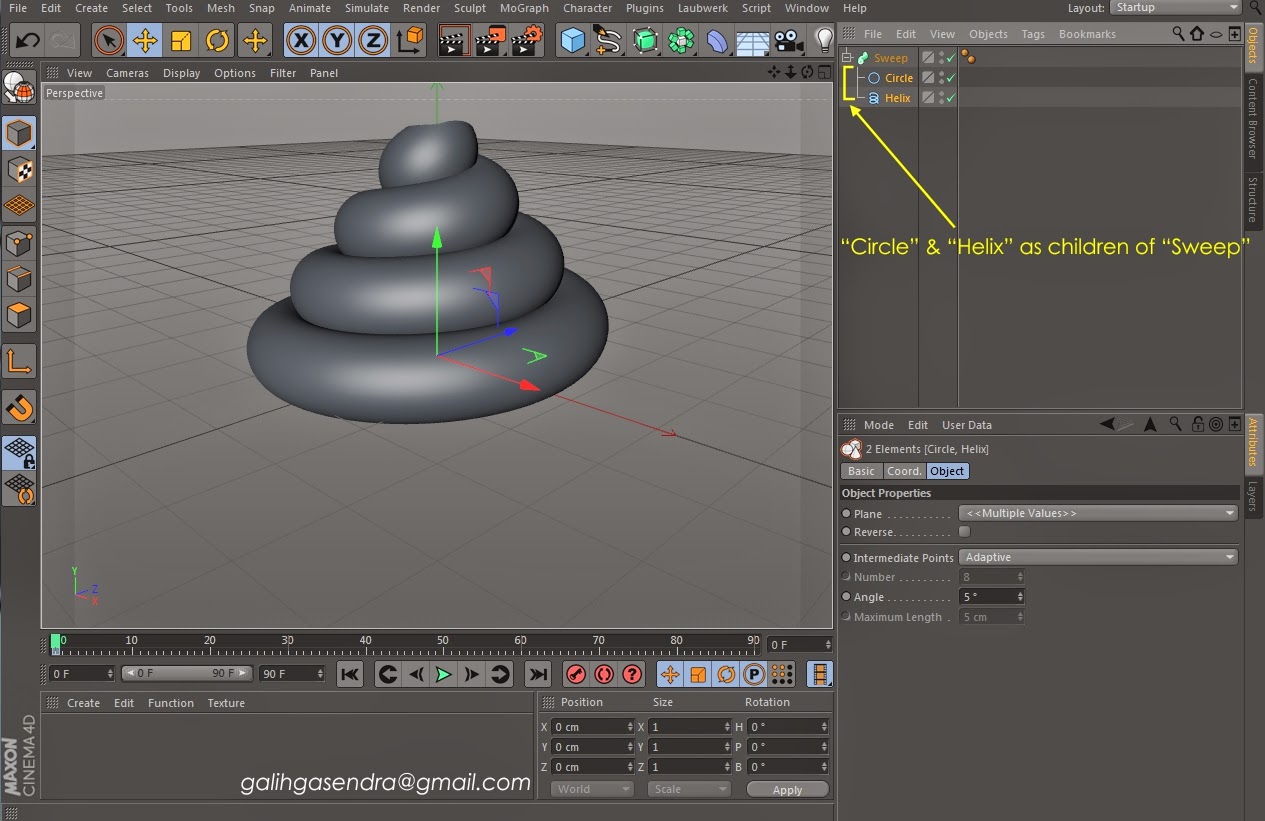Image resolution: width=1265 pixels, height=821 pixels.
Task: Enable the Reverse checkbox
Action: pos(964,532)
